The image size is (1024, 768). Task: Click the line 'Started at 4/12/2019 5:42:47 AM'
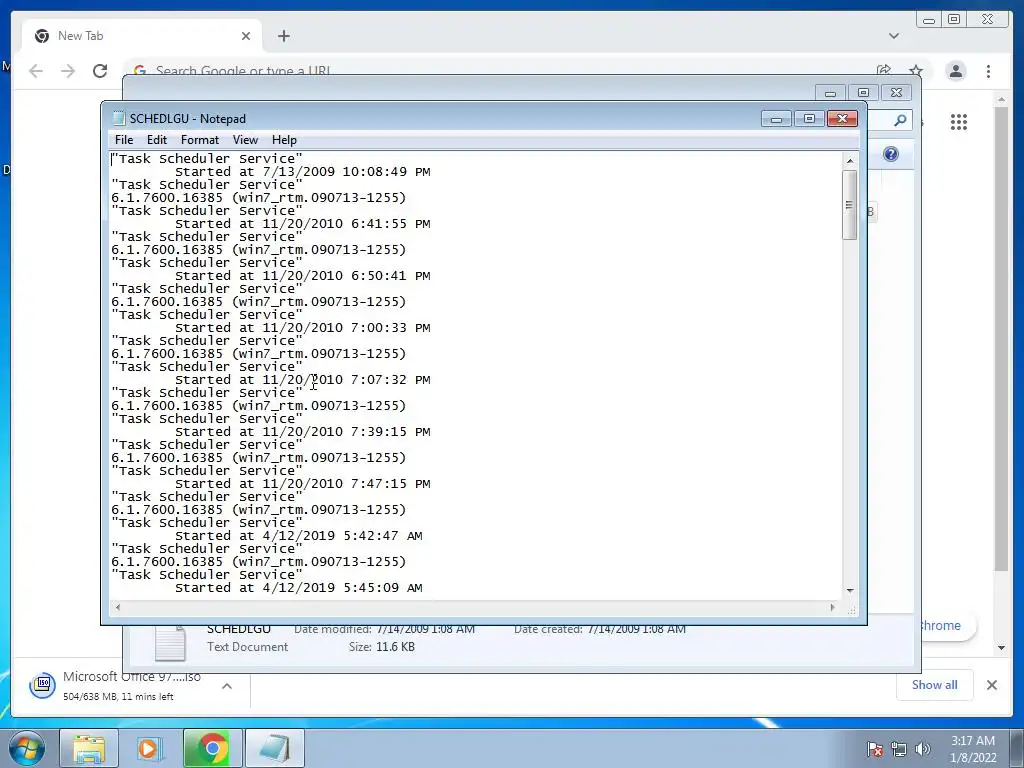click(x=298, y=536)
